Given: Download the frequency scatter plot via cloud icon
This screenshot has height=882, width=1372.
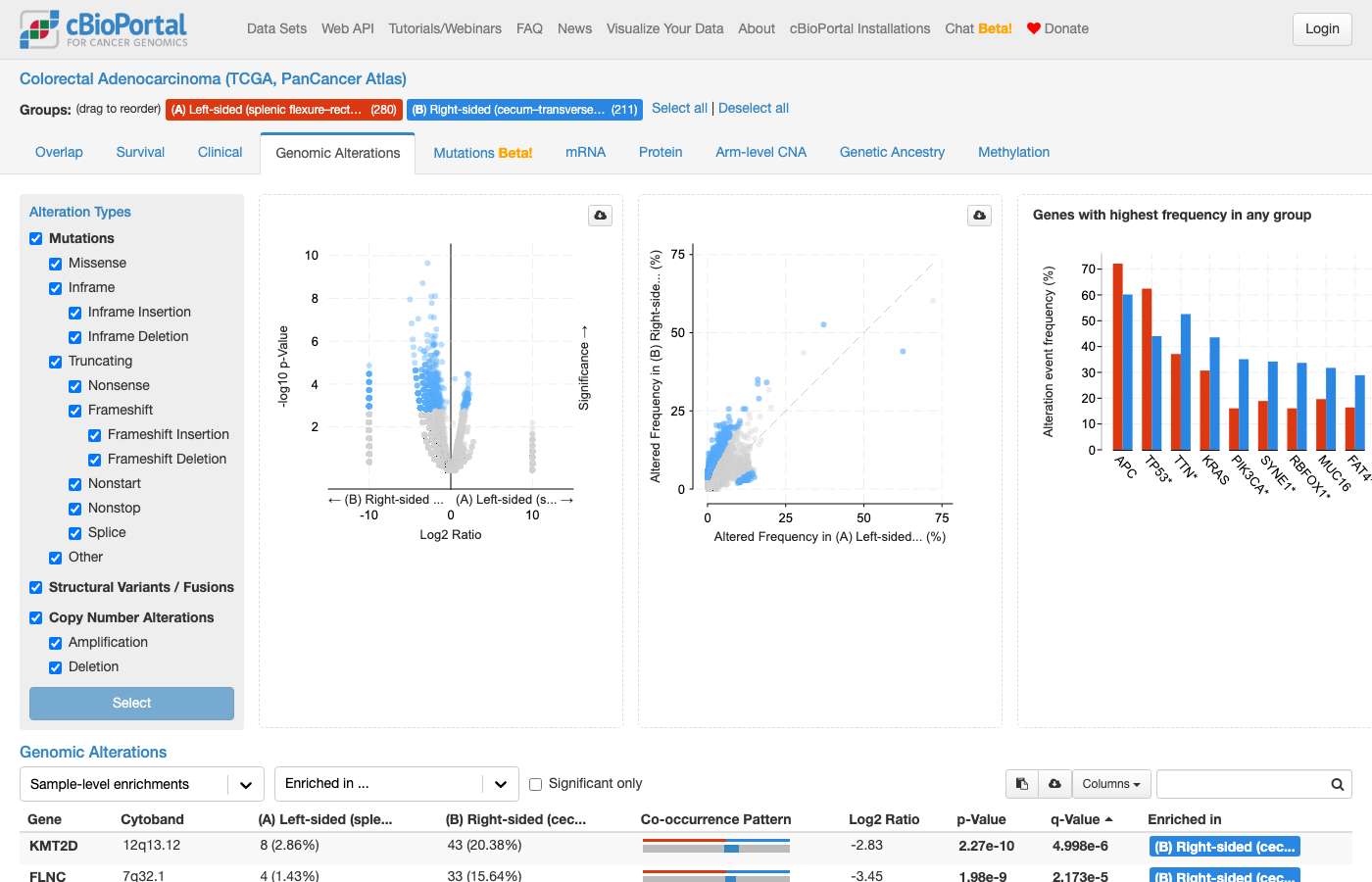Looking at the screenshot, I should (x=980, y=216).
